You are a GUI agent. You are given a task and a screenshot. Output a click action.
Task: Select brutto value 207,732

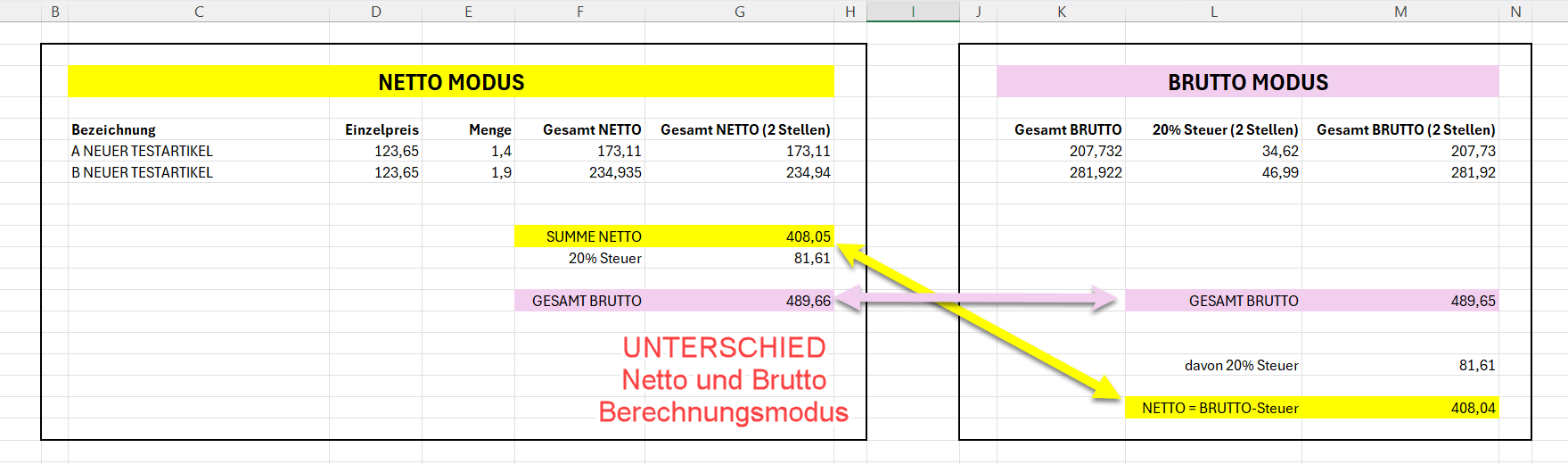[1061, 151]
